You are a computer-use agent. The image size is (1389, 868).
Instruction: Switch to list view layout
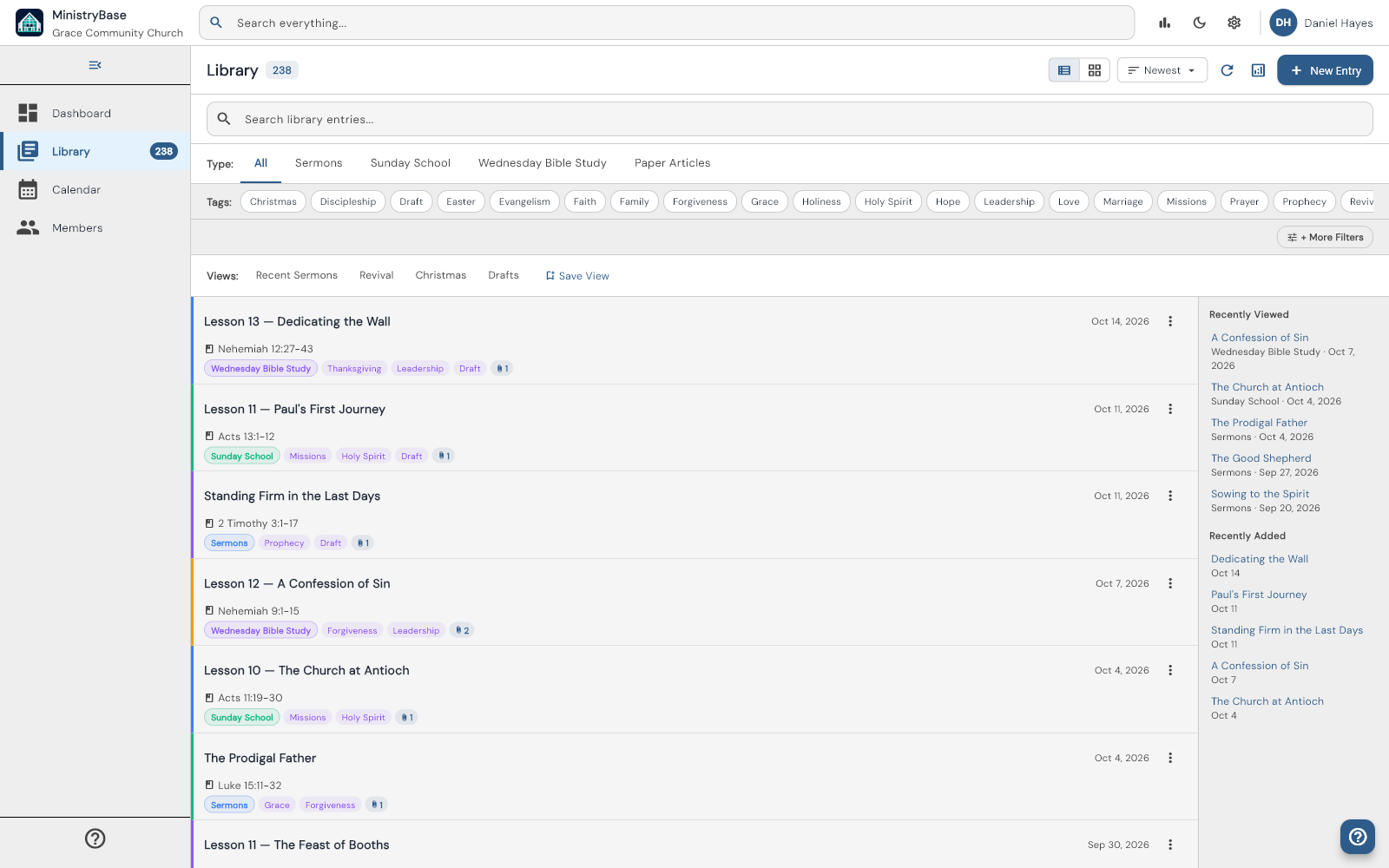click(x=1064, y=70)
